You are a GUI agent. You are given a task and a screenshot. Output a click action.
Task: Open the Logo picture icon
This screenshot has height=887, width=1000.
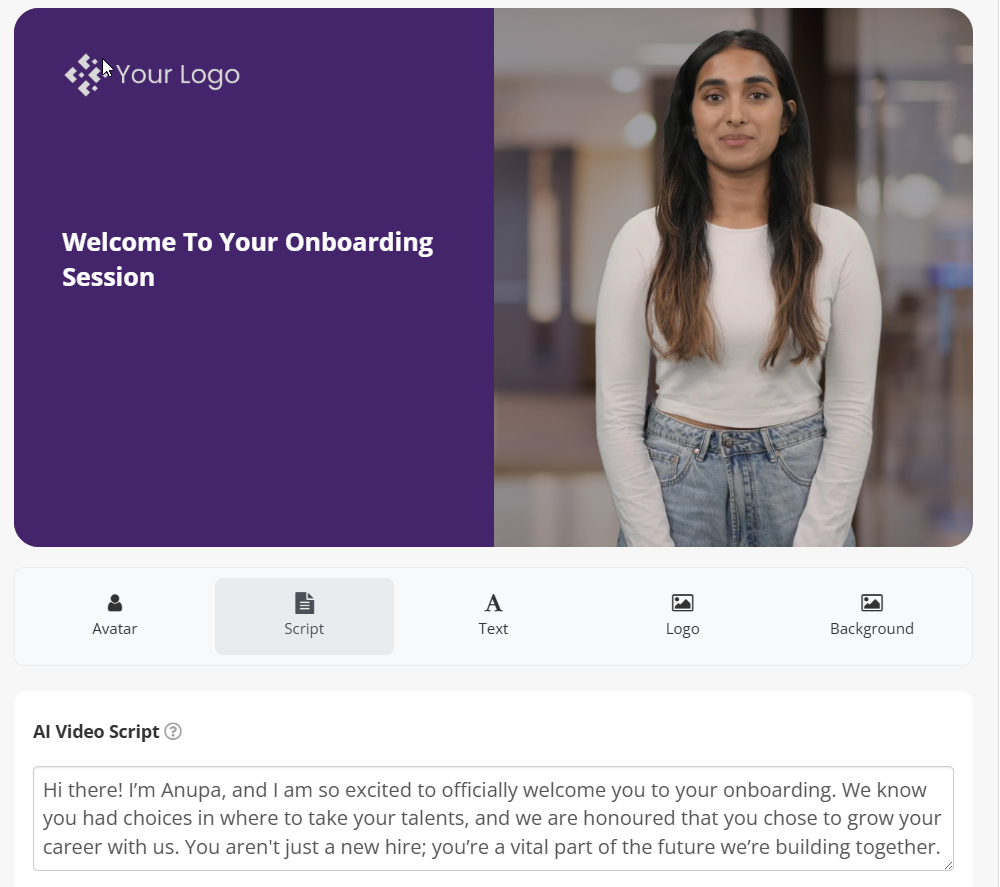point(682,603)
